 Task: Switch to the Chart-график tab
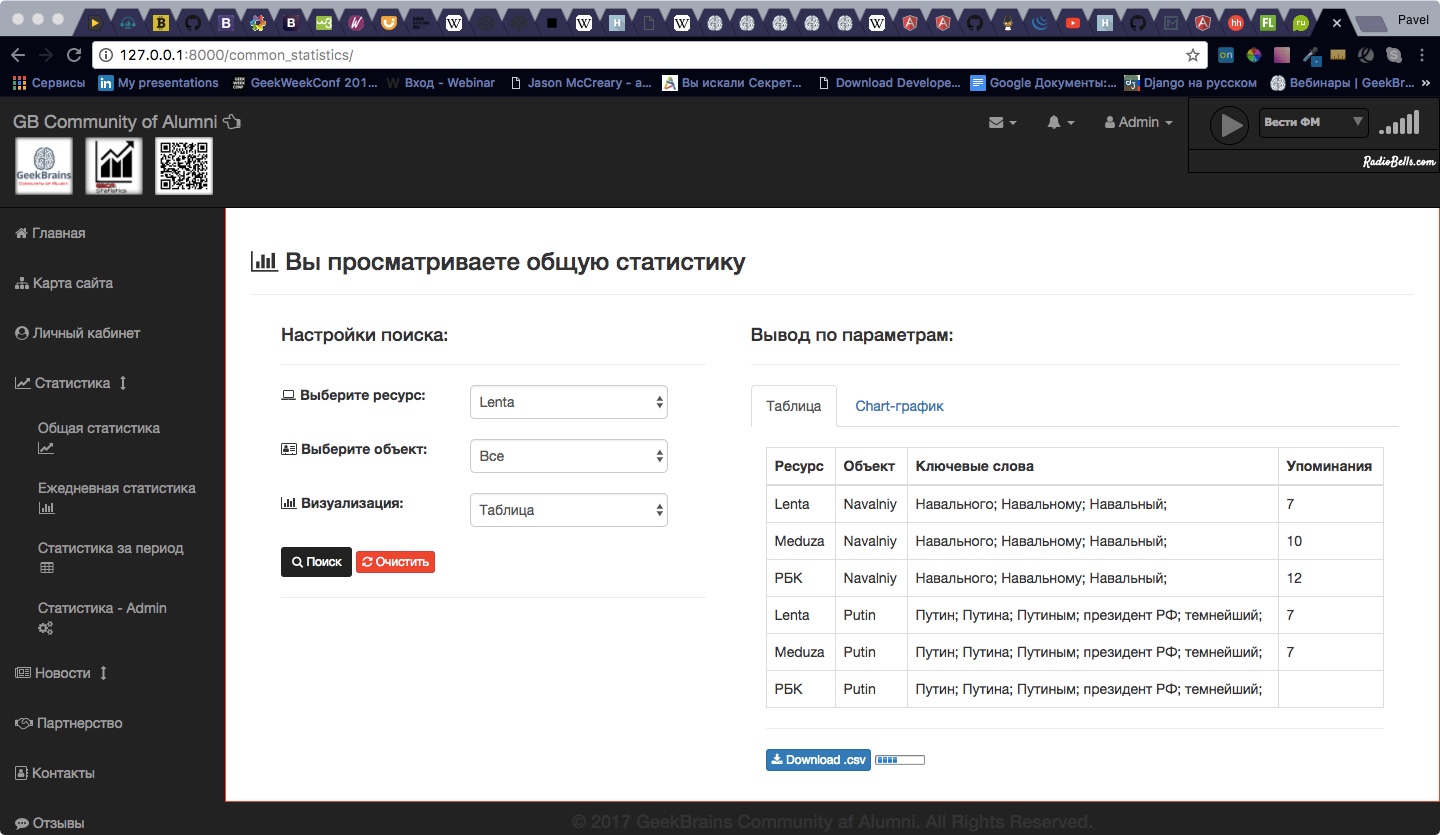pyautogui.click(x=899, y=406)
